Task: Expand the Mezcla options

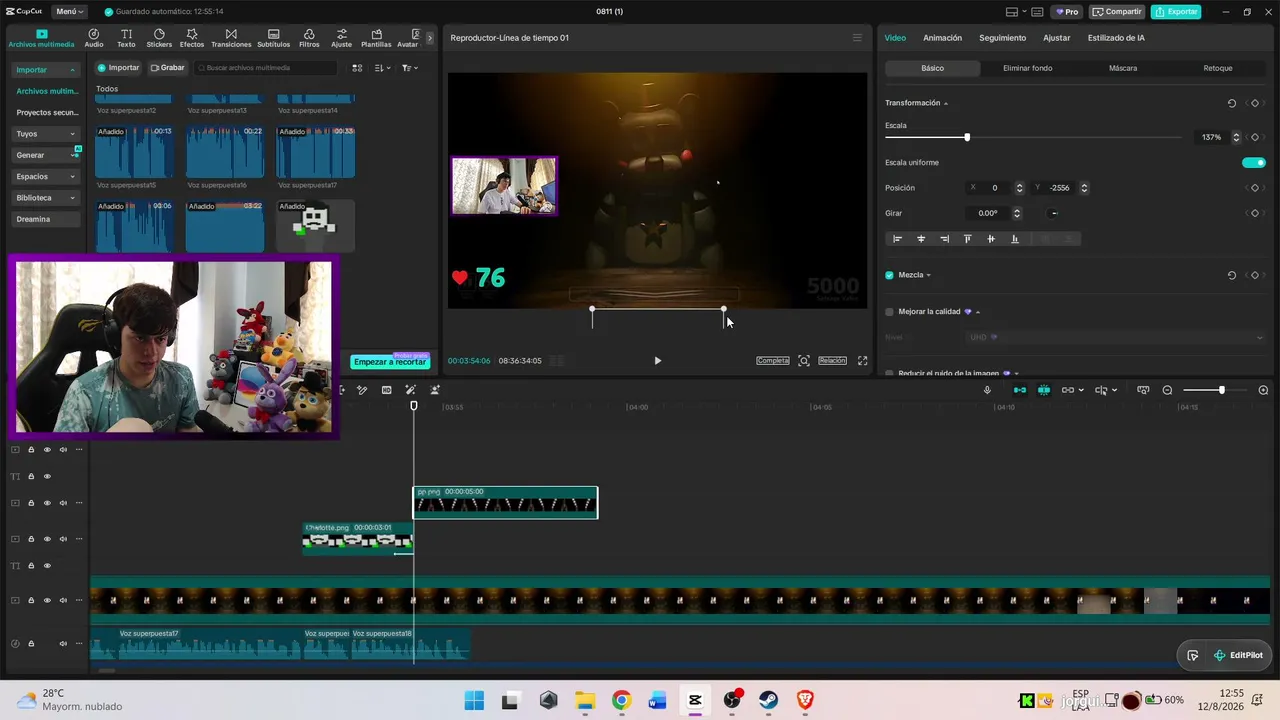Action: tap(929, 275)
